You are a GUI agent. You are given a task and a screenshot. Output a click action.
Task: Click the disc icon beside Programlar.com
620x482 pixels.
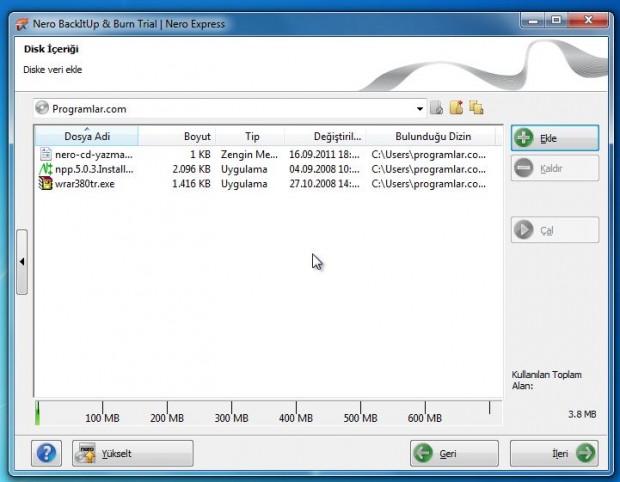coord(42,108)
